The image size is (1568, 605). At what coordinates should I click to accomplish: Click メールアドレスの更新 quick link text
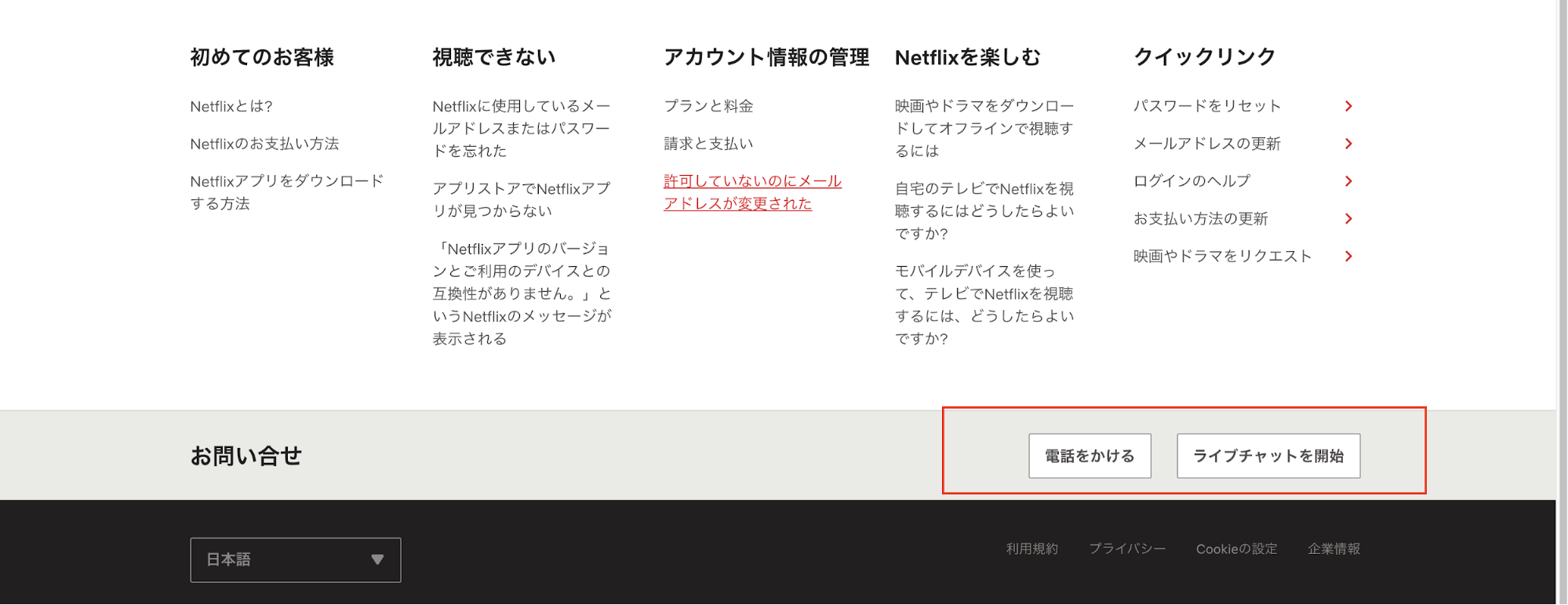[x=1207, y=144]
